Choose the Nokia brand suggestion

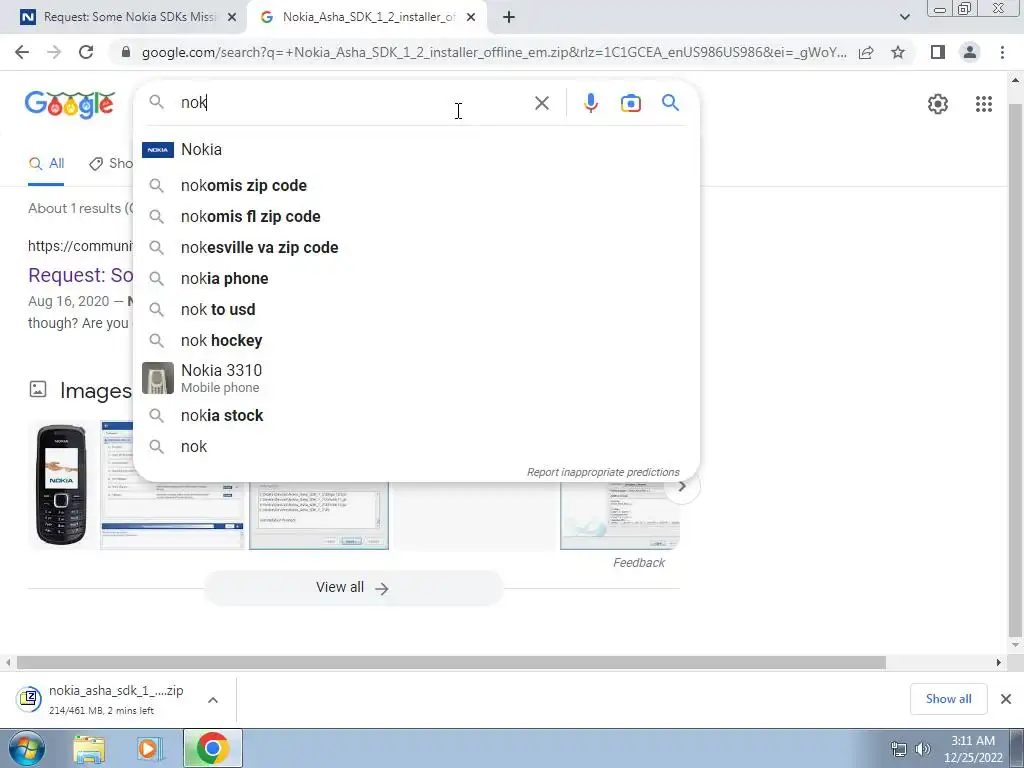click(415, 150)
